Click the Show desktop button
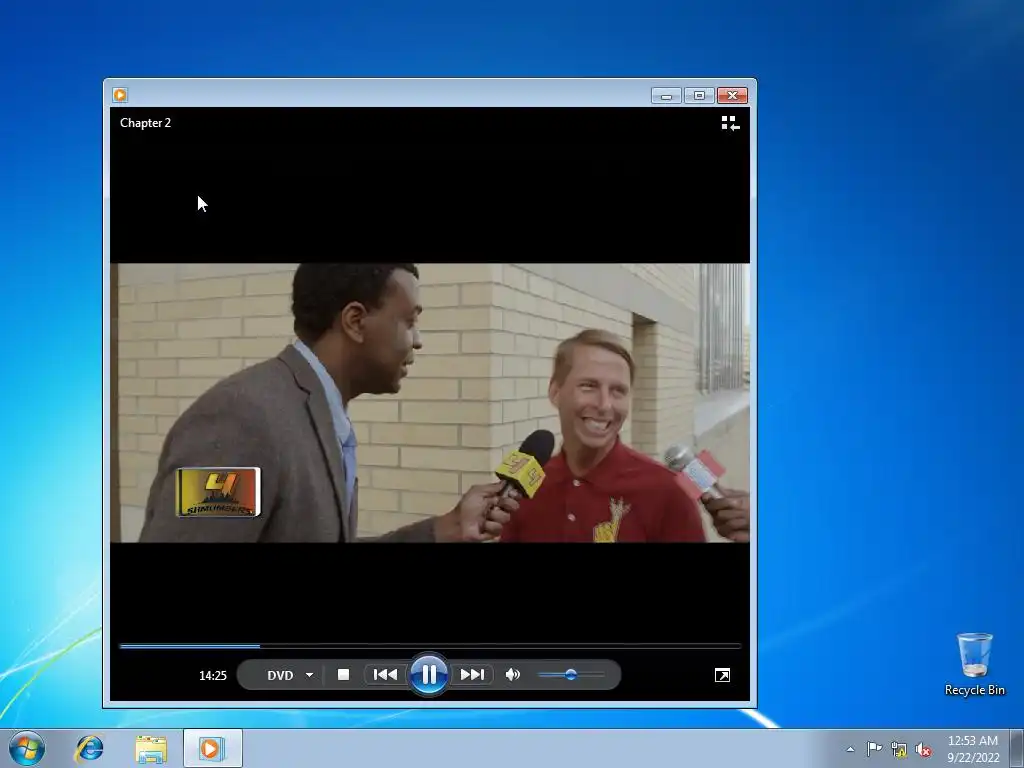 coord(1017,748)
